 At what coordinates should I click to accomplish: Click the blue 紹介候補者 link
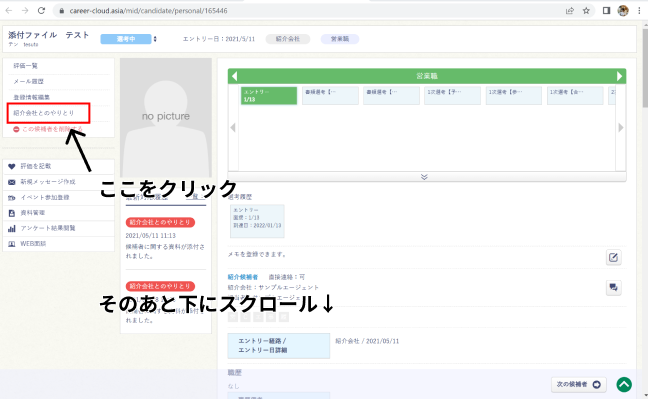click(243, 277)
